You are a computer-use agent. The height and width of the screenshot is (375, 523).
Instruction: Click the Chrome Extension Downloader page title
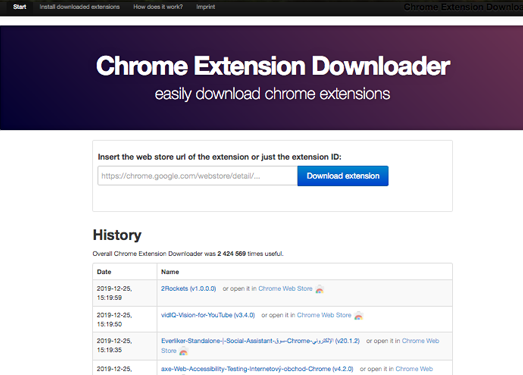click(x=273, y=66)
